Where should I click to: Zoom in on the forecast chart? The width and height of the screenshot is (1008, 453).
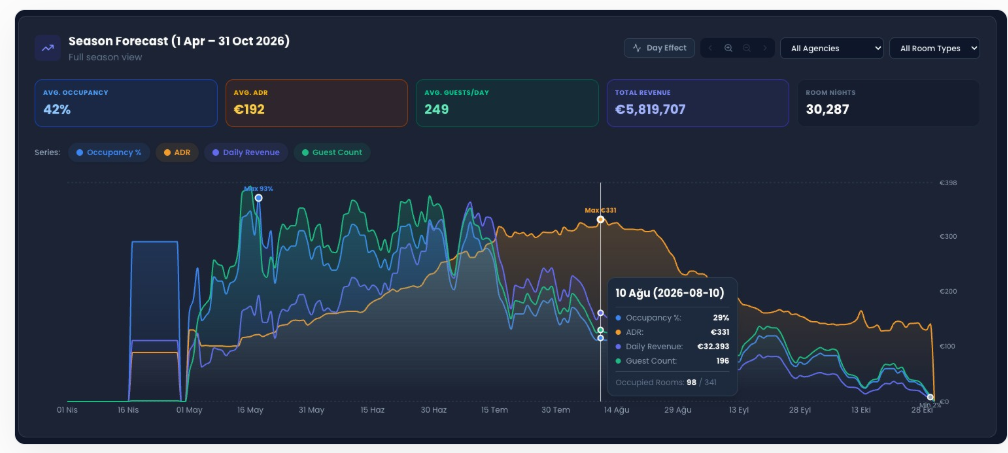[x=728, y=48]
